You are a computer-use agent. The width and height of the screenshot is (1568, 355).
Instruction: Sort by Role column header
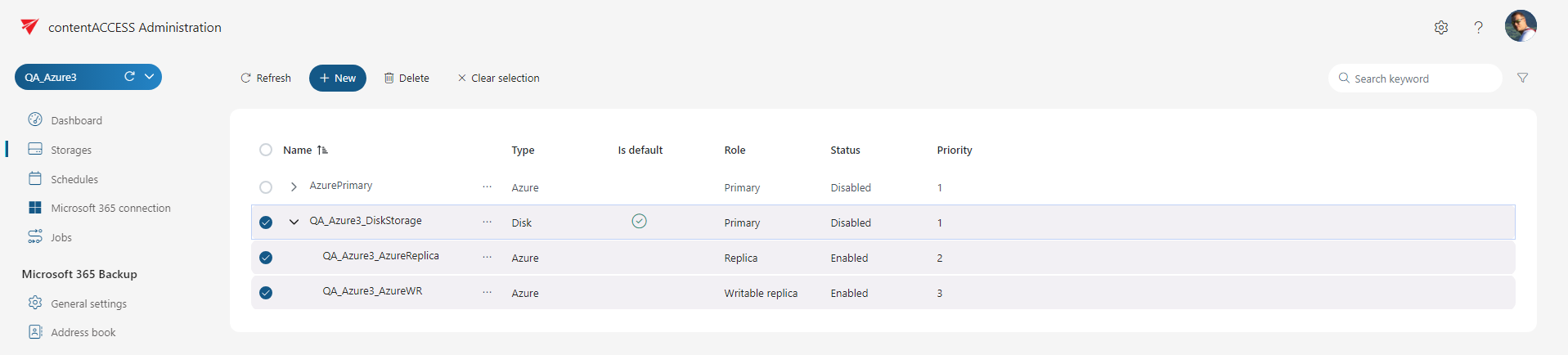tap(735, 150)
